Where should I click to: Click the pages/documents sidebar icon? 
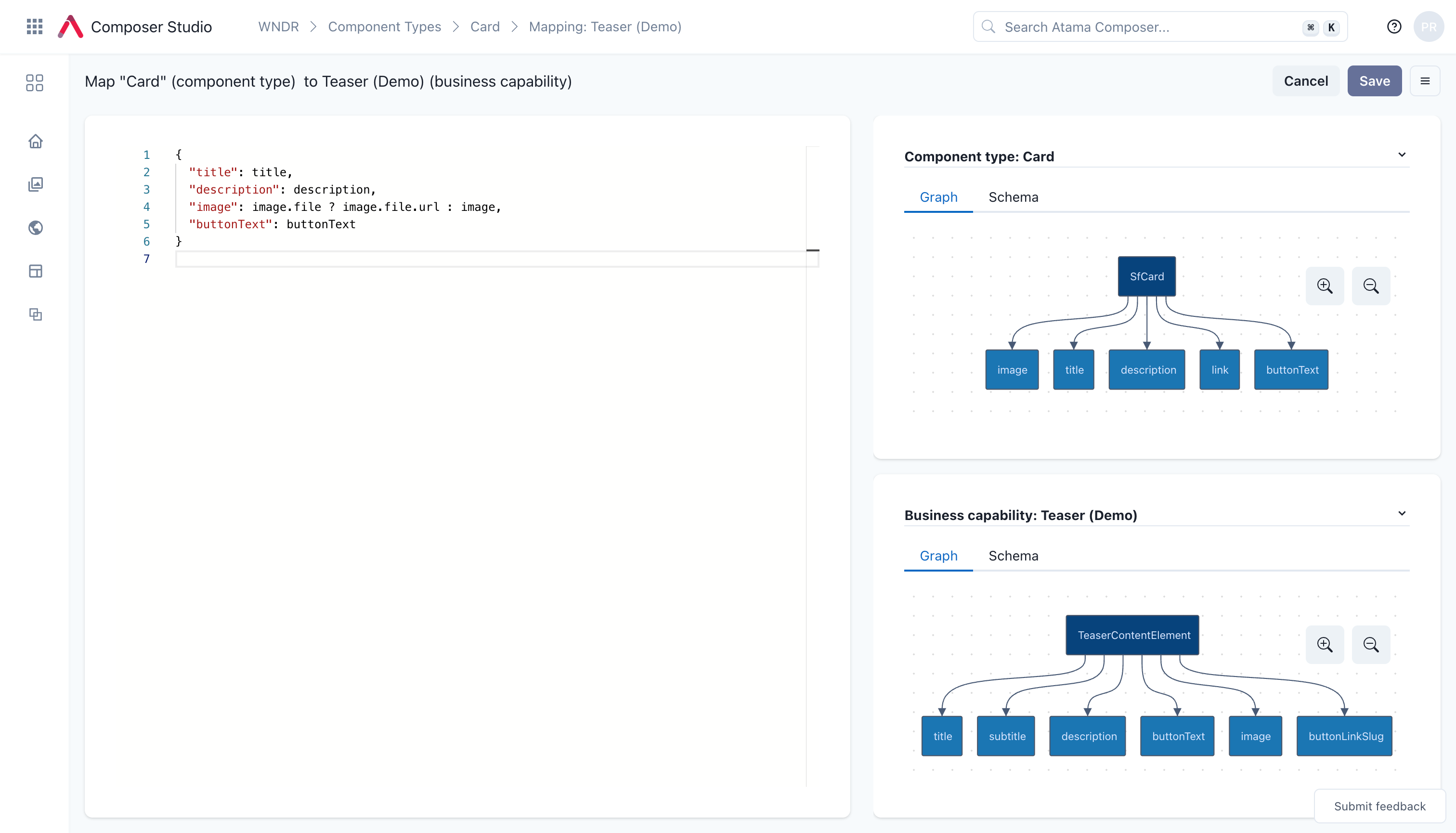pos(34,184)
